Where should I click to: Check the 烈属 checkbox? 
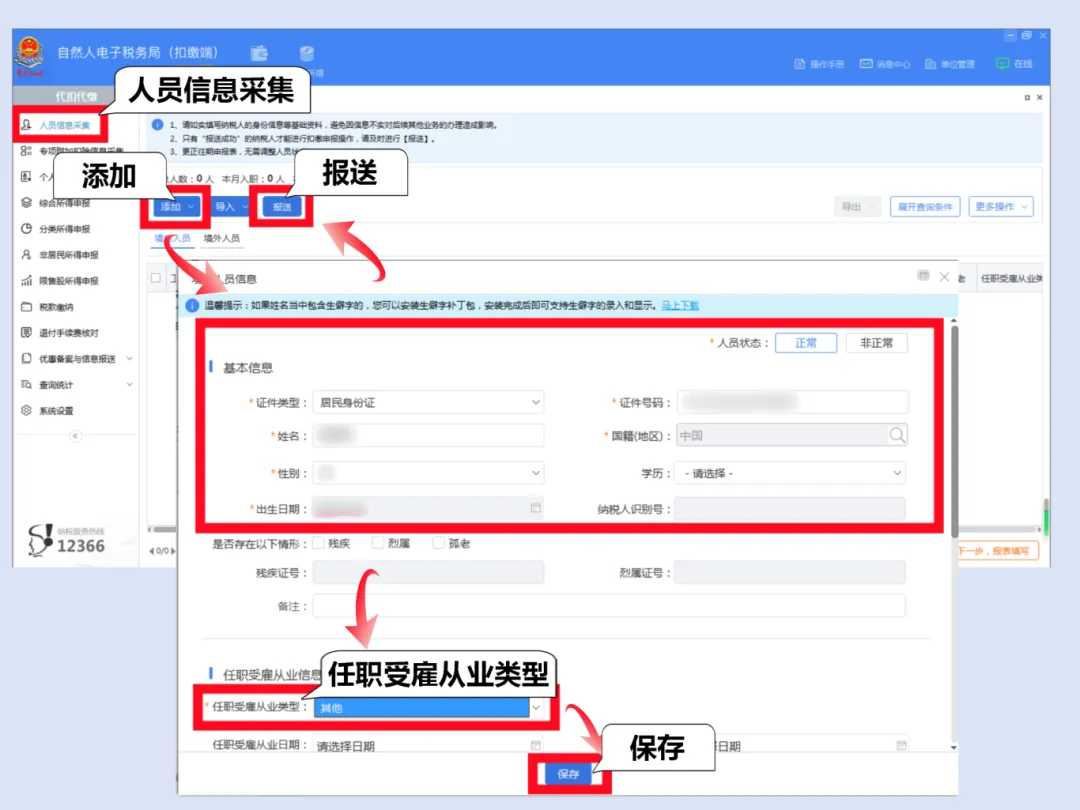pos(378,543)
